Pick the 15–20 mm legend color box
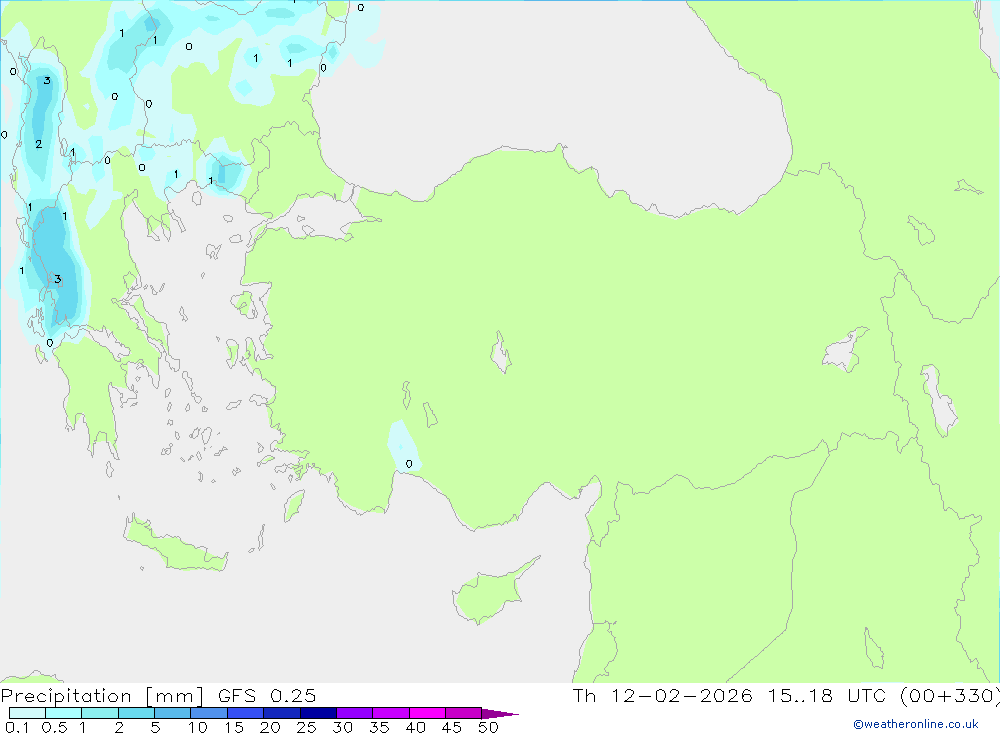The image size is (1000, 733). [x=246, y=713]
